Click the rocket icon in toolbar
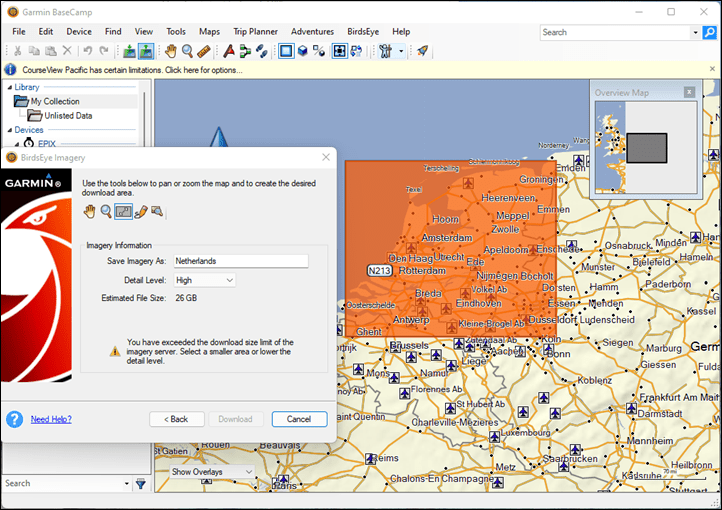Image resolution: width=722 pixels, height=510 pixels. tap(422, 51)
